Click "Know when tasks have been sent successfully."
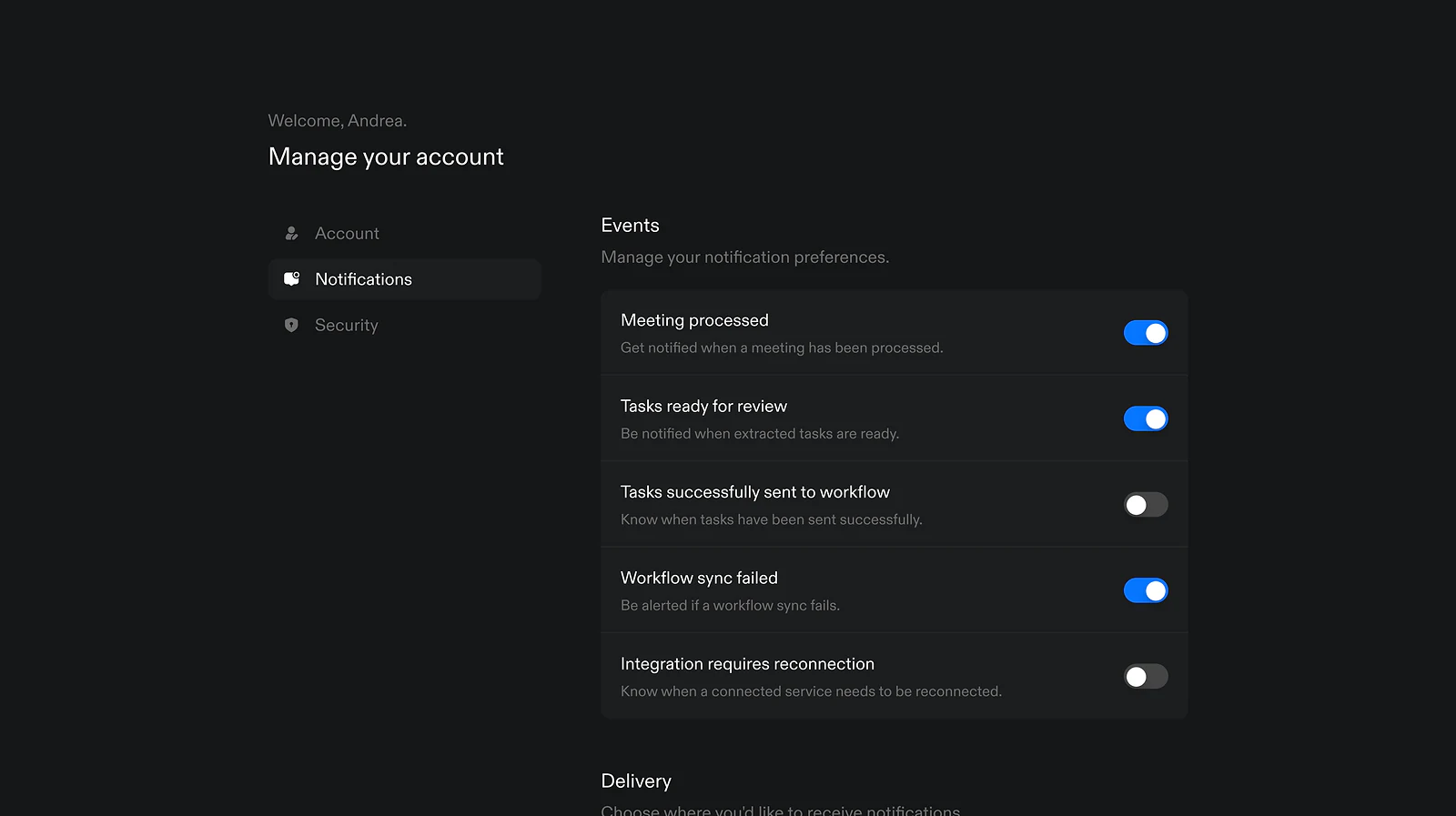 tap(772, 519)
